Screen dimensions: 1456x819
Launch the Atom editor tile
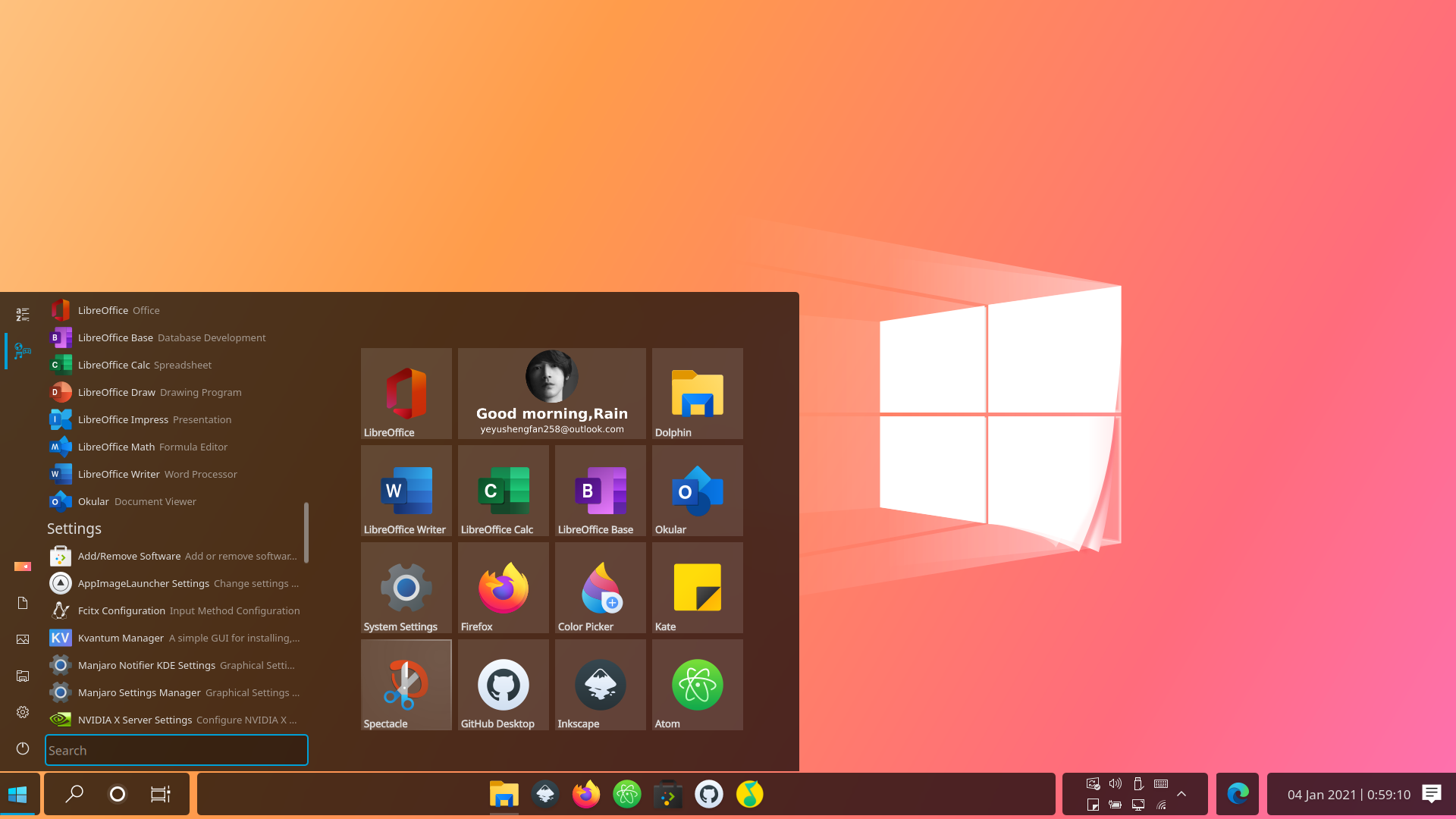coord(698,685)
